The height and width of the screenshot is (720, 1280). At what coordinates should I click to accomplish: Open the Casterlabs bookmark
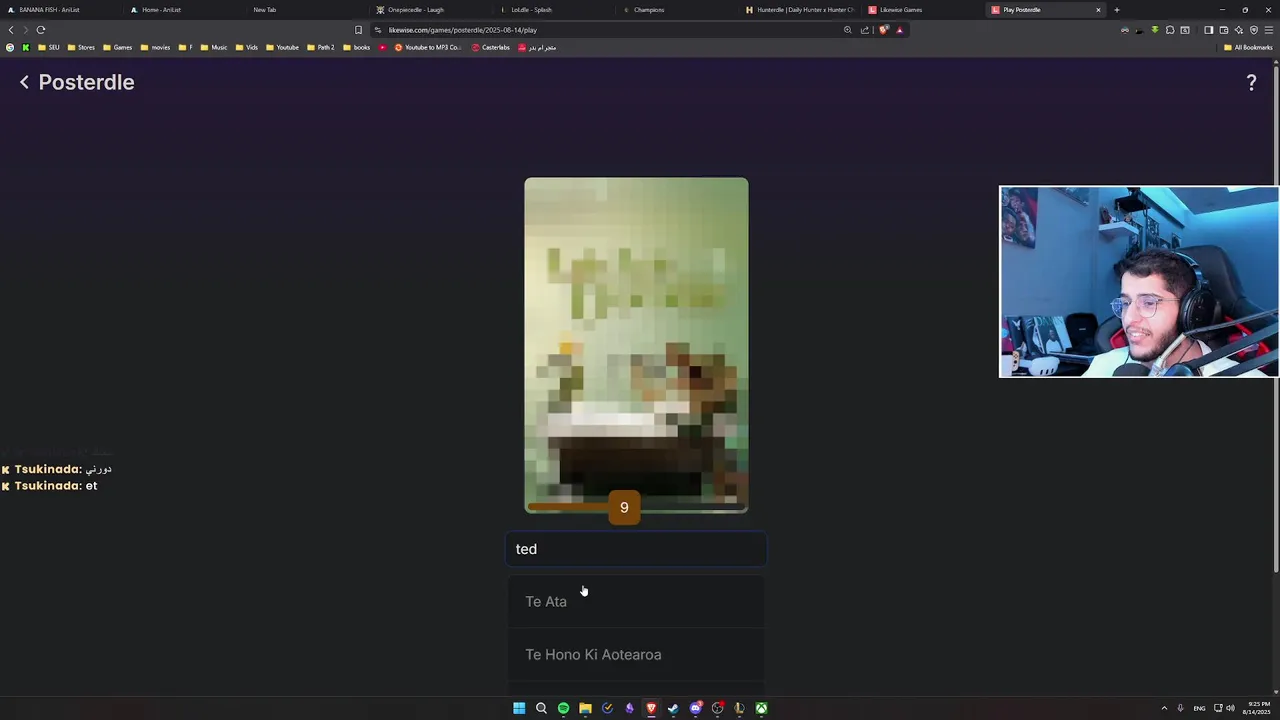coord(490,47)
